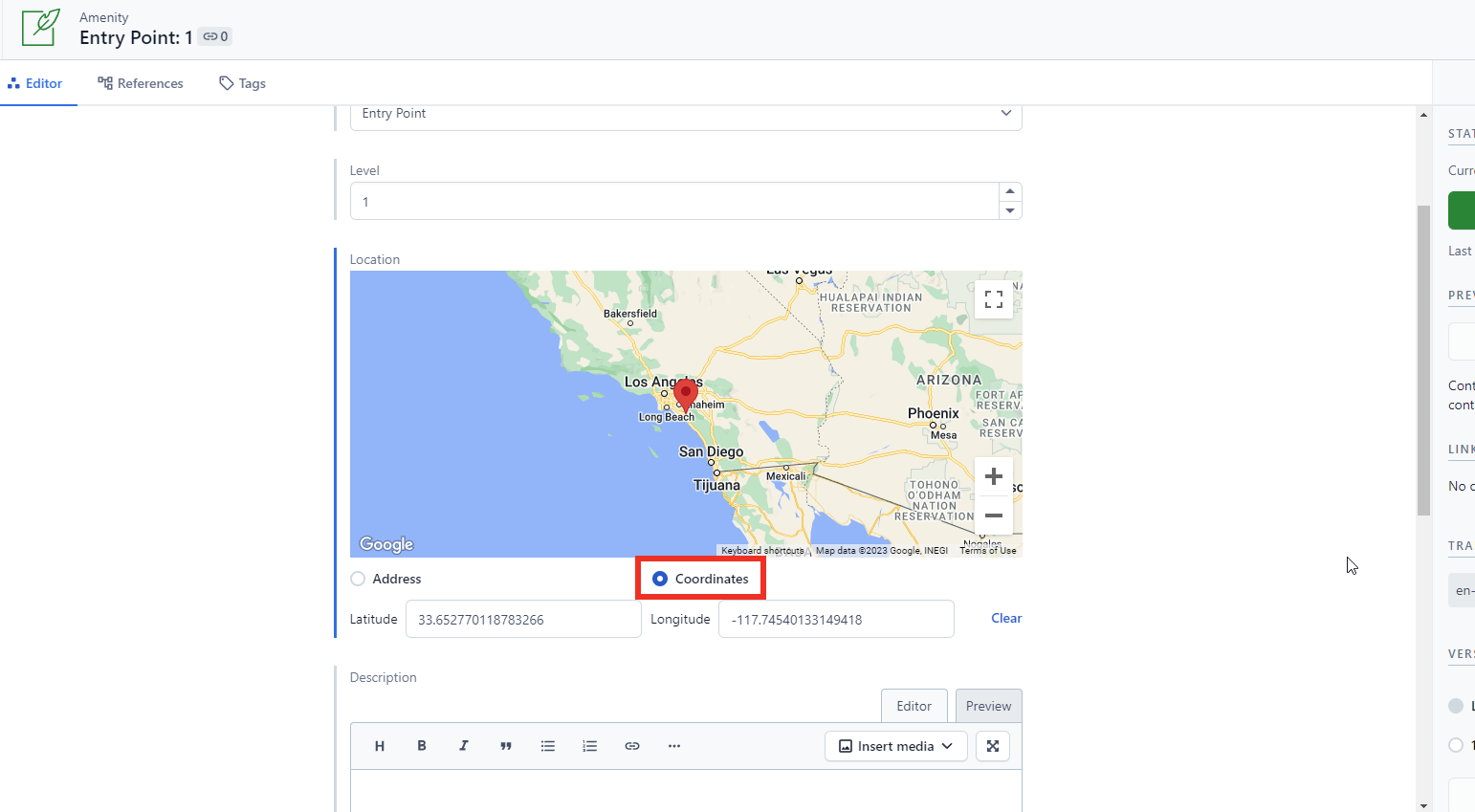Zoom in on the map
This screenshot has height=812, width=1475.
(993, 475)
